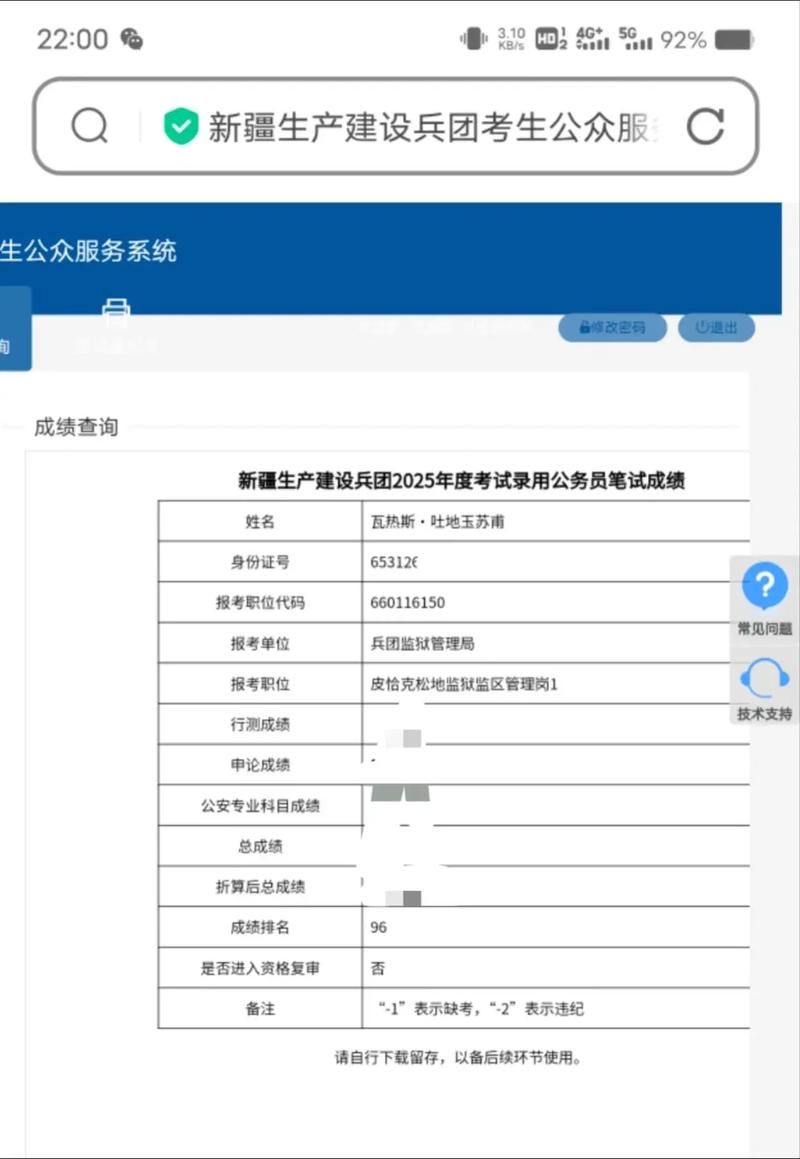Tap the address bar URL text
This screenshot has width=800, height=1159.
pyautogui.click(x=430, y=126)
